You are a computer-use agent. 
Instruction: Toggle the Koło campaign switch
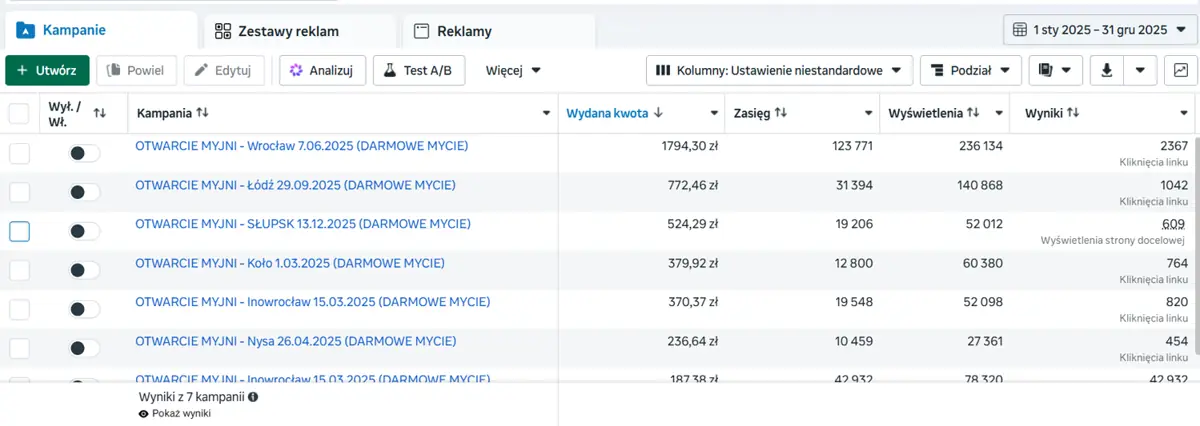click(84, 270)
